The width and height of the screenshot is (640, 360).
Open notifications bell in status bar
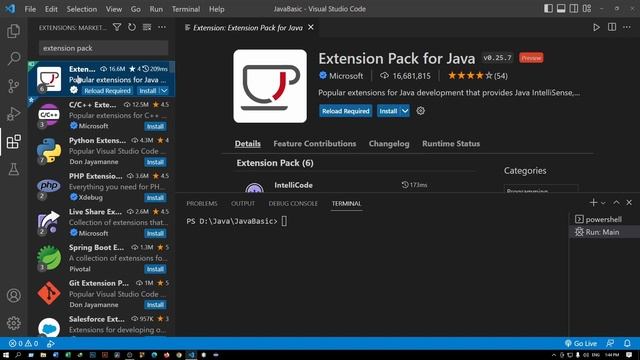627,343
